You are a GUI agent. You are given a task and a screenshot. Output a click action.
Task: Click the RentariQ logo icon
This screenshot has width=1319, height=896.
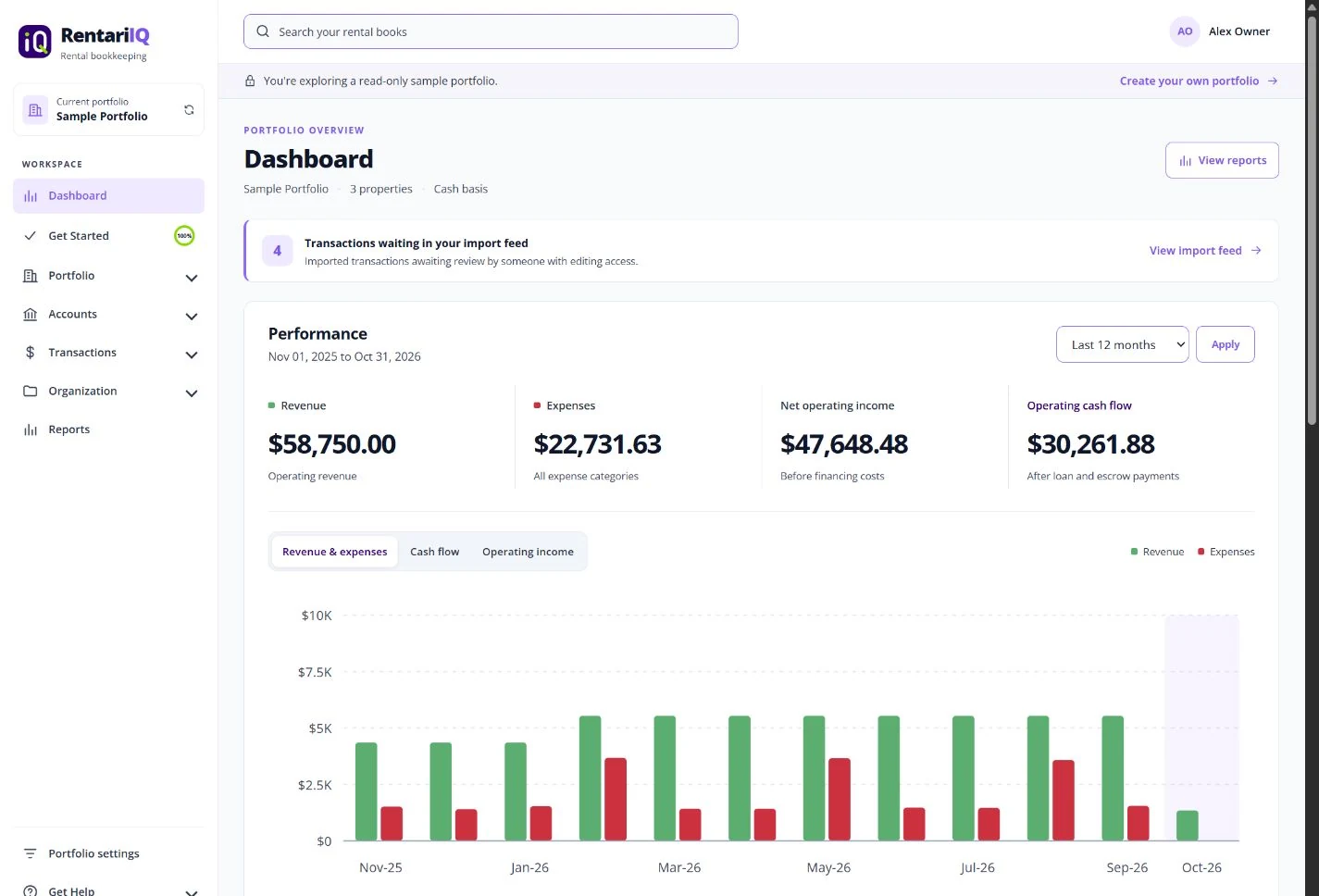tap(35, 42)
